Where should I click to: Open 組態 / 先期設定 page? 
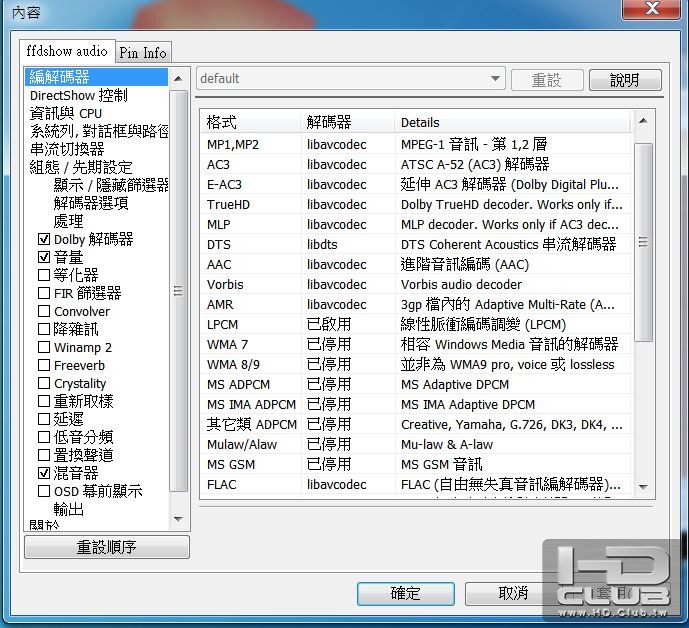tap(81, 167)
